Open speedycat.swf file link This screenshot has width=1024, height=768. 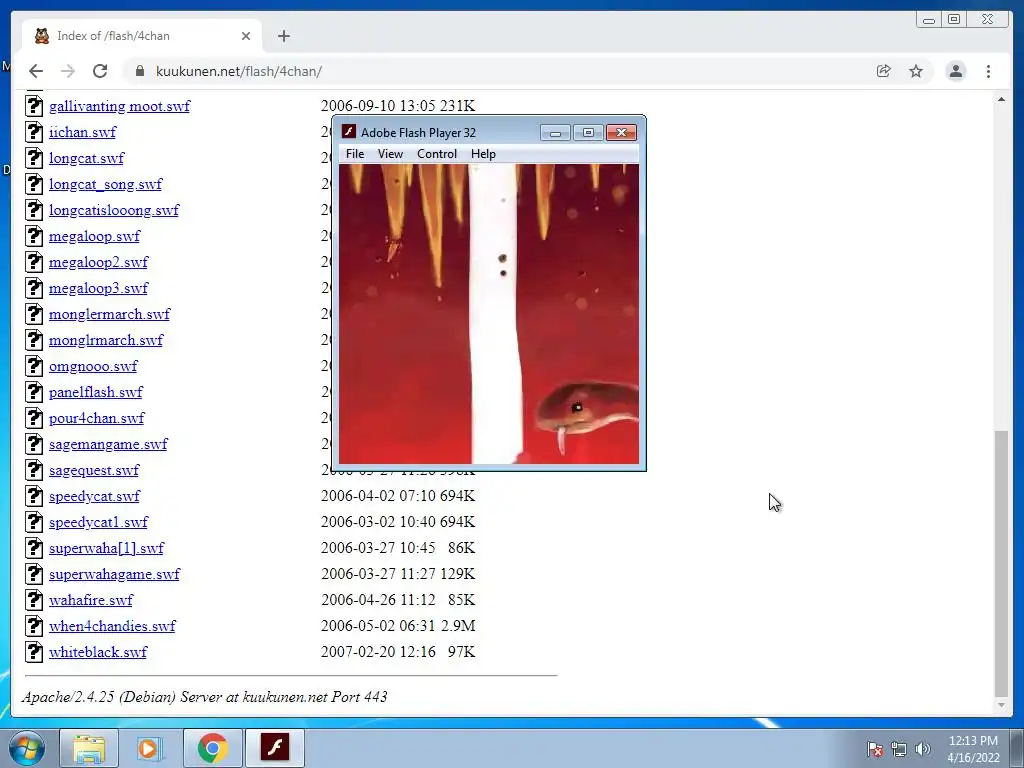click(x=94, y=496)
